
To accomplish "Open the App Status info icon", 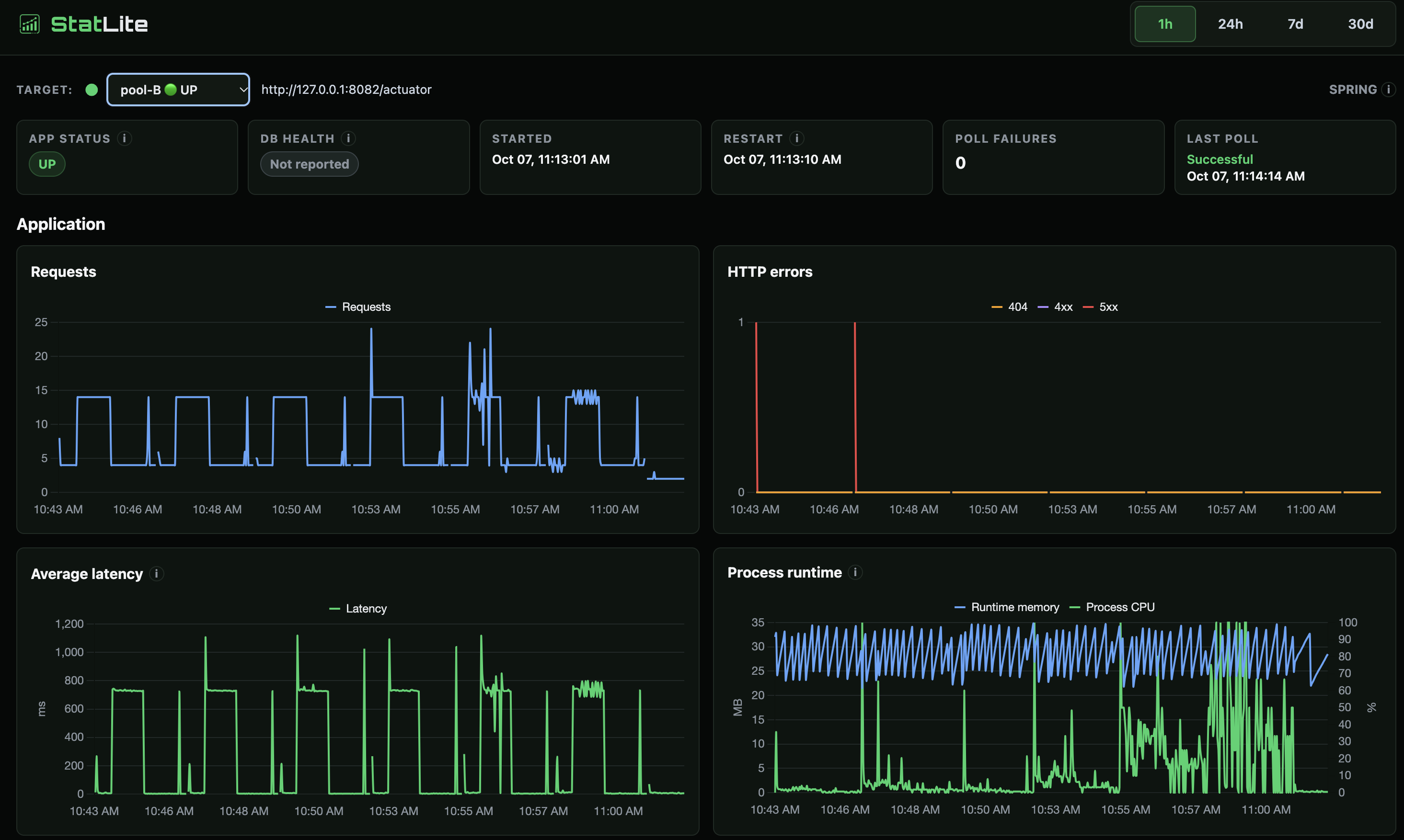I will (124, 138).
